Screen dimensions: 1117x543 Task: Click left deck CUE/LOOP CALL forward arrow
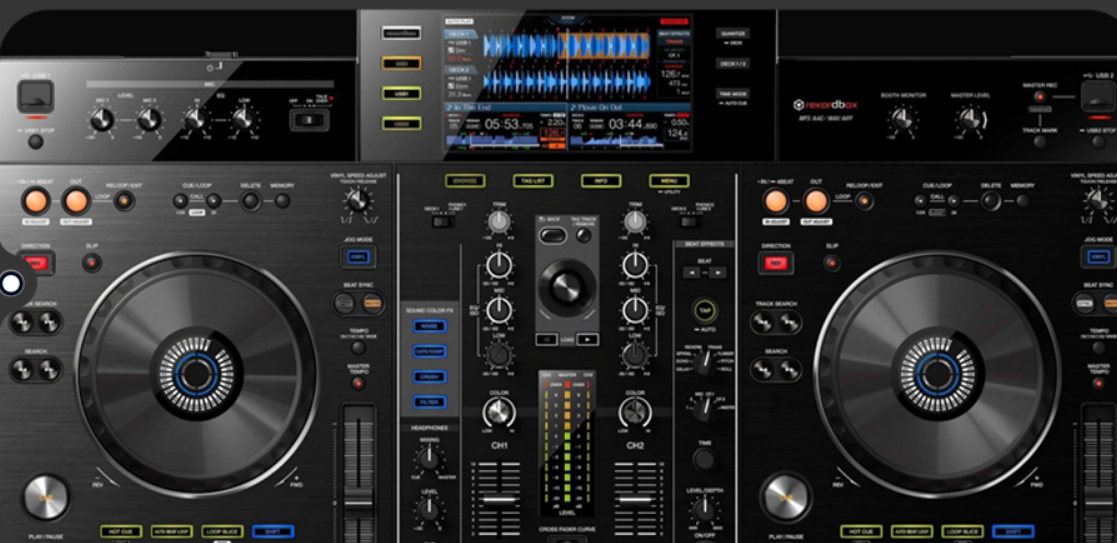214,201
